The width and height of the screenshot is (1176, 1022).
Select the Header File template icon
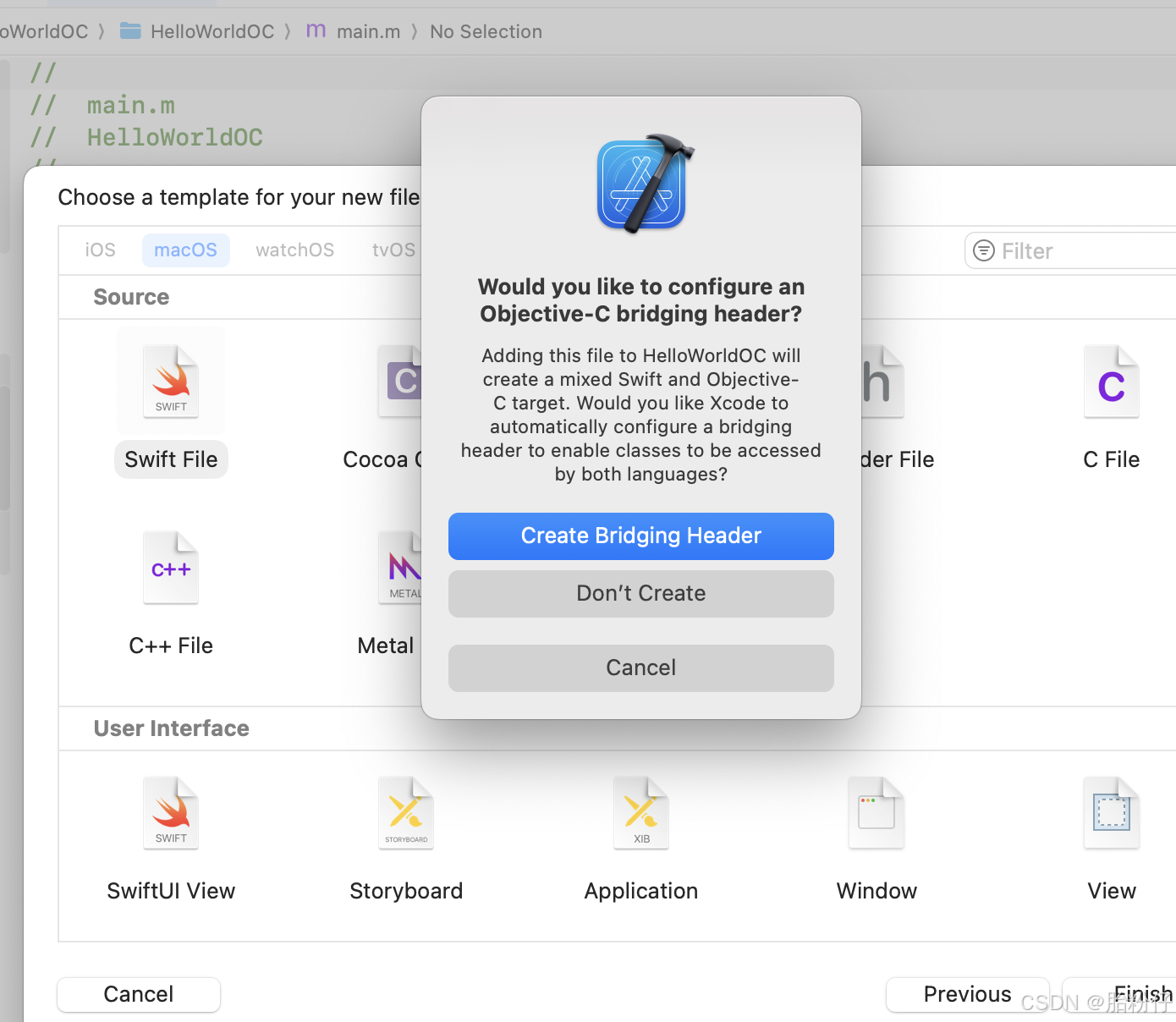[x=883, y=382]
